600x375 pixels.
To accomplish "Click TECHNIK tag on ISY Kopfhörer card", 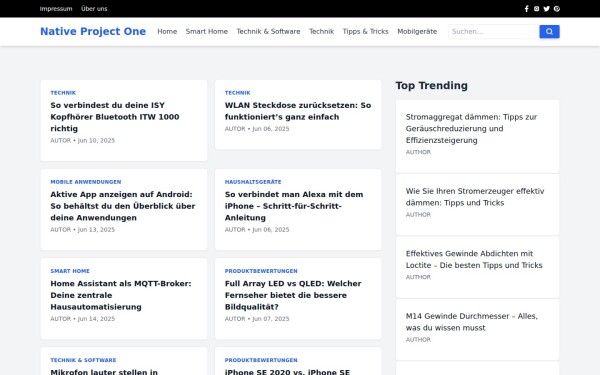I will (x=63, y=93).
